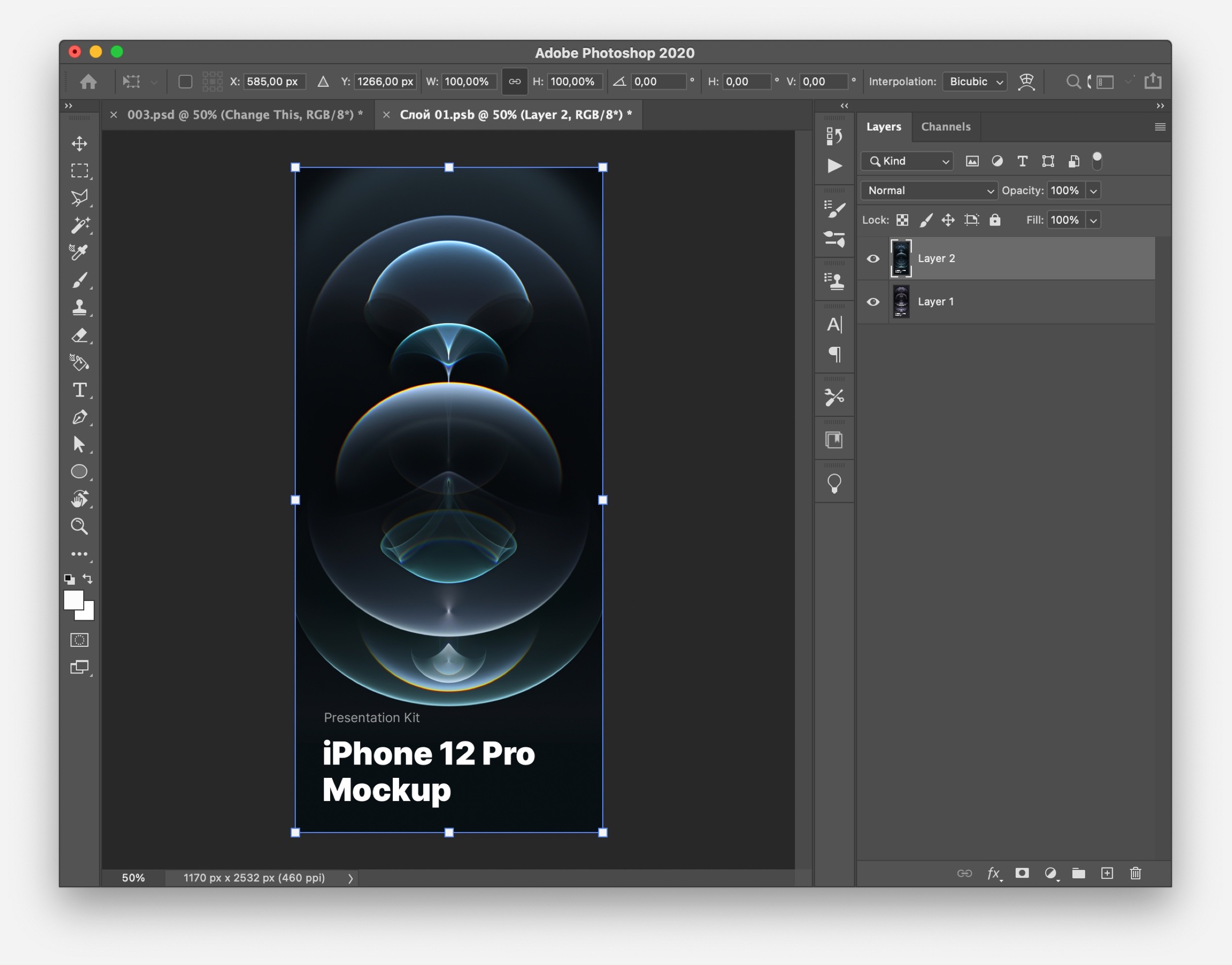Click the foreground color swatch
Screen dimensions: 1232x965
point(72,599)
